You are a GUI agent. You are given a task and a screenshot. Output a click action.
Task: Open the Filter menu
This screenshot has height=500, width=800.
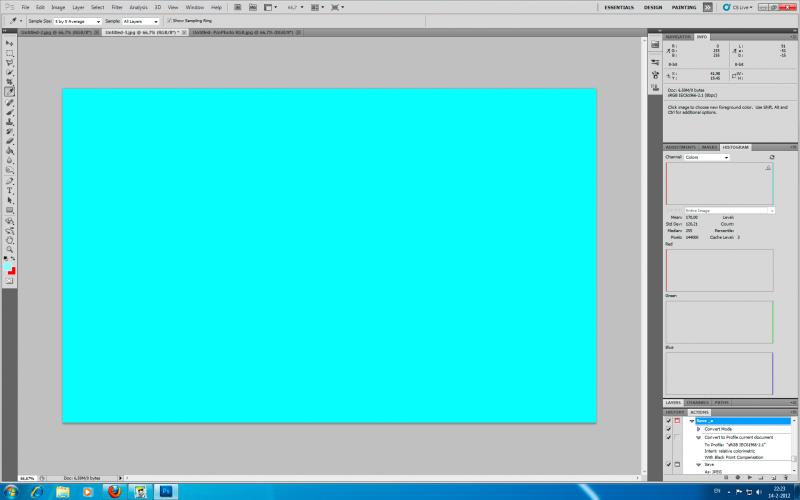[117, 8]
